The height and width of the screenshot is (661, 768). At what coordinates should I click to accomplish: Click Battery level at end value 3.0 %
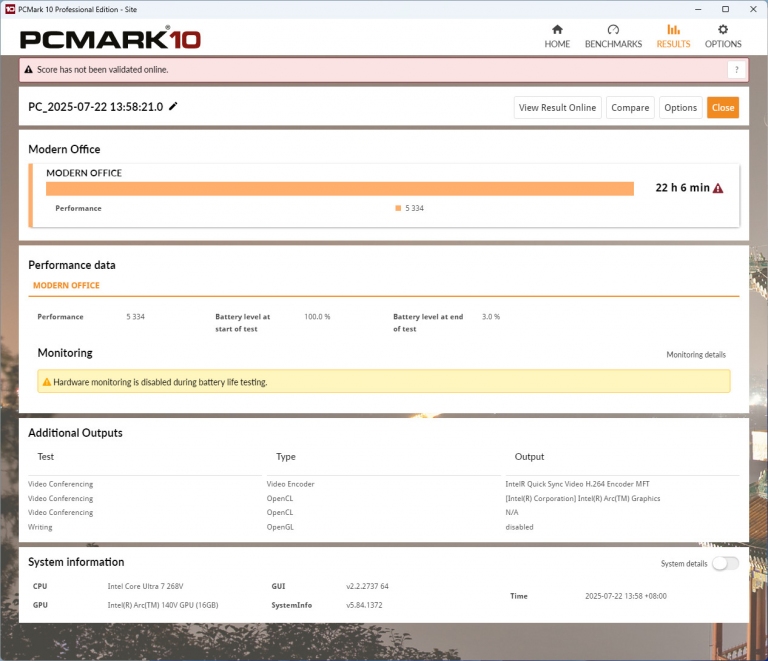coord(491,317)
